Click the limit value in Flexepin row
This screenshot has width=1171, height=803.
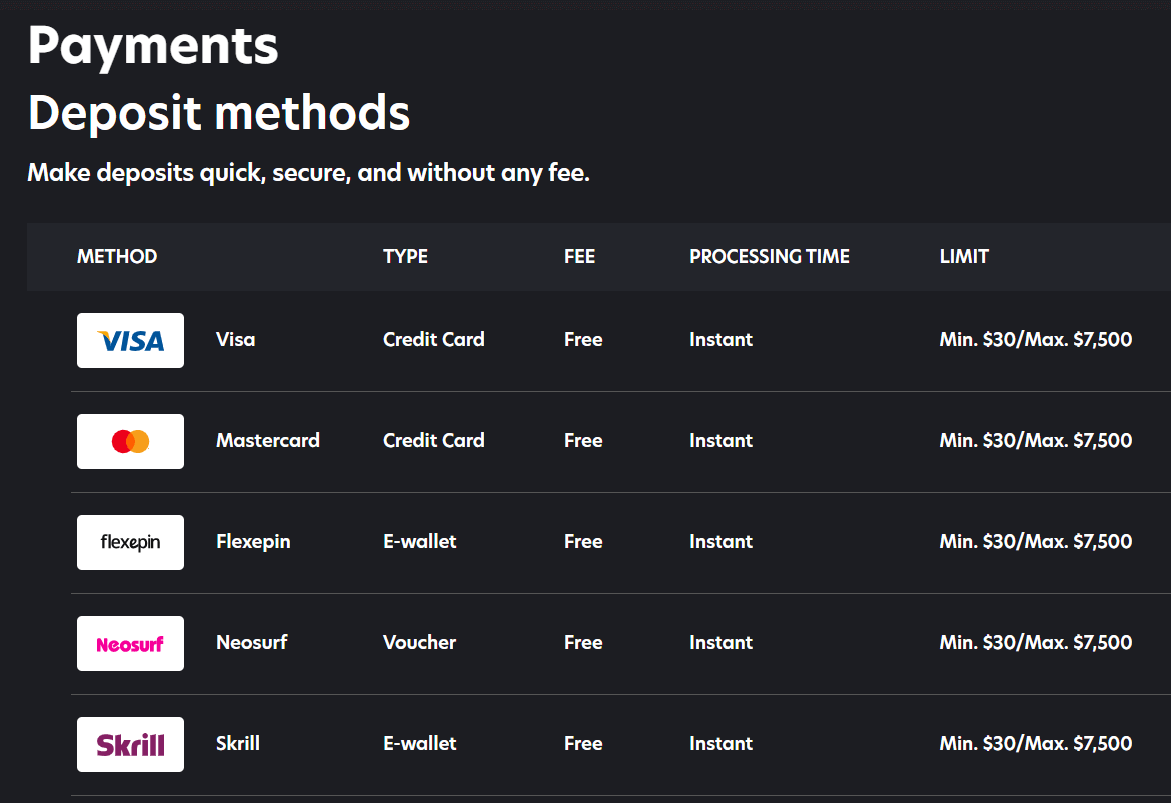tap(1036, 542)
